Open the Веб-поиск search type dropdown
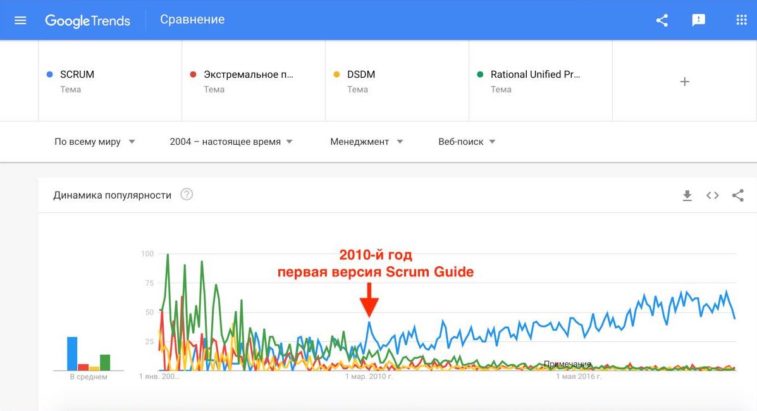 [467, 142]
